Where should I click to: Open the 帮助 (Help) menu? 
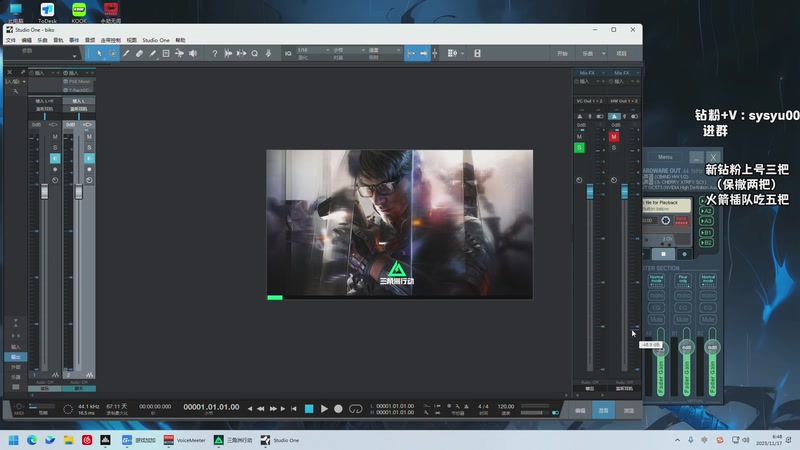point(181,40)
